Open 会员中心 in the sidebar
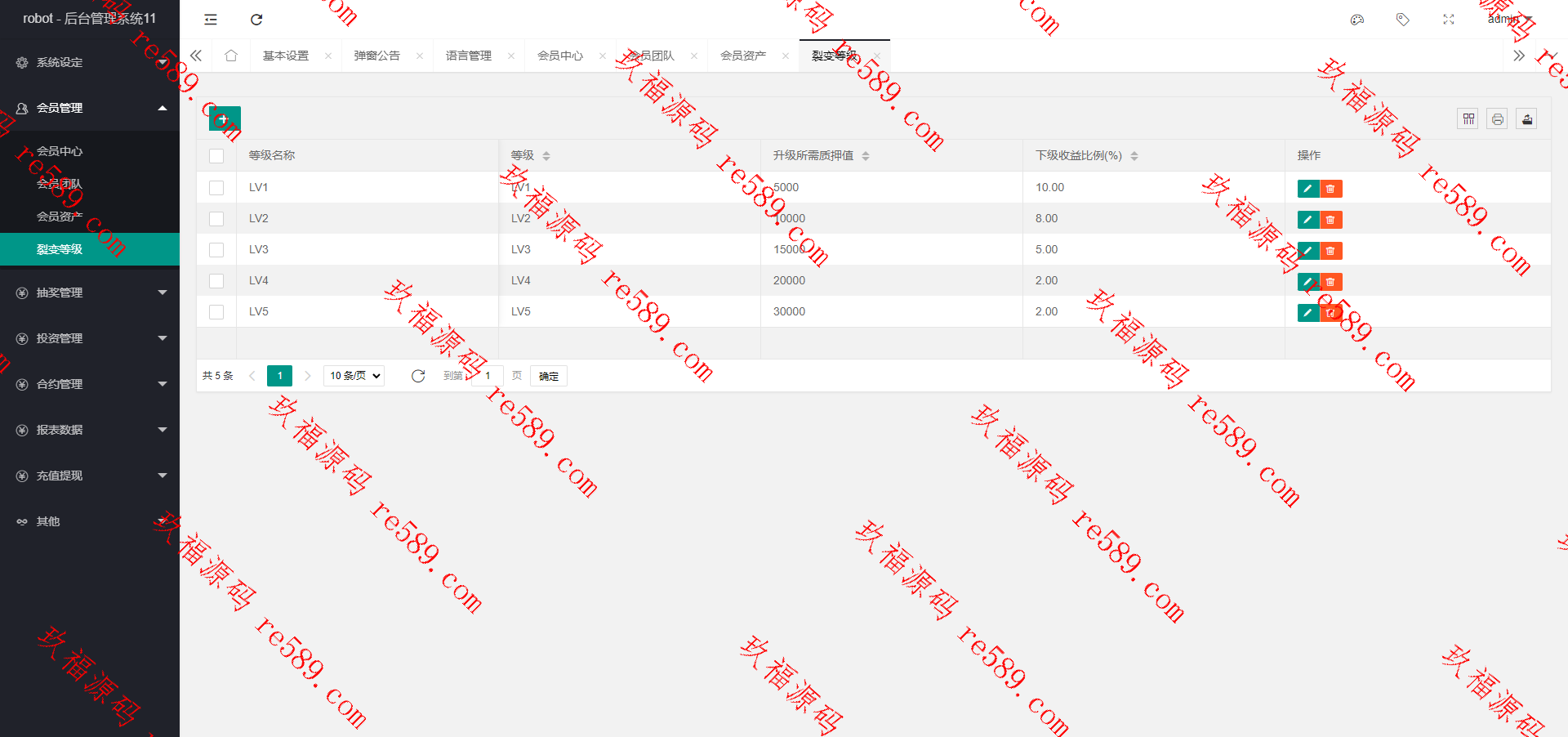Image resolution: width=1568 pixels, height=737 pixels. click(90, 151)
